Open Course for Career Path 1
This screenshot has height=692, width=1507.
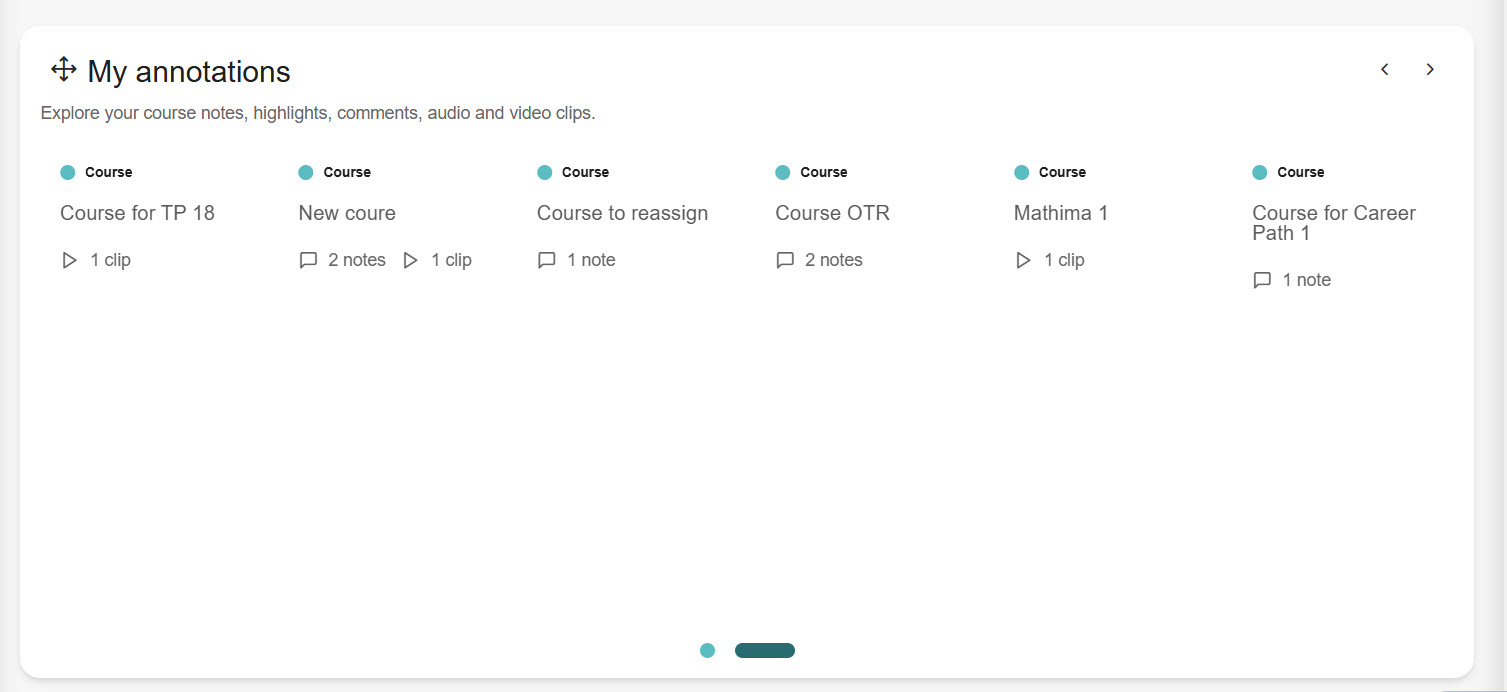pos(1333,223)
